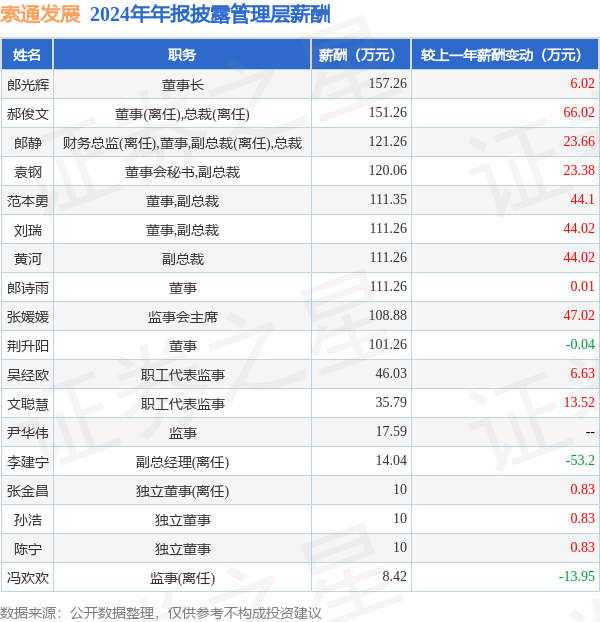
Task: Click the change value 13.52
Action: pyautogui.click(x=579, y=402)
